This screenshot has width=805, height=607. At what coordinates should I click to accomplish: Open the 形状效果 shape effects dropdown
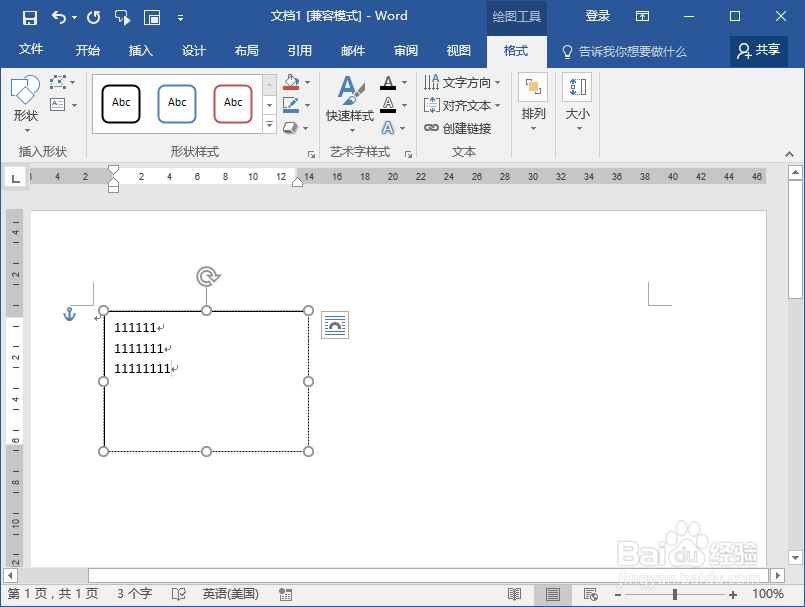click(289, 126)
